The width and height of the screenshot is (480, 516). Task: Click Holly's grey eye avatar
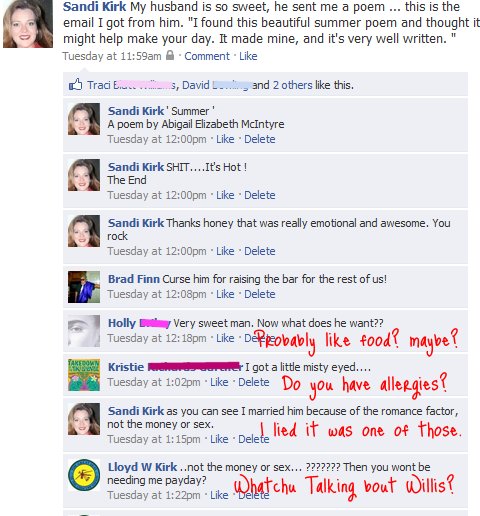click(x=84, y=331)
